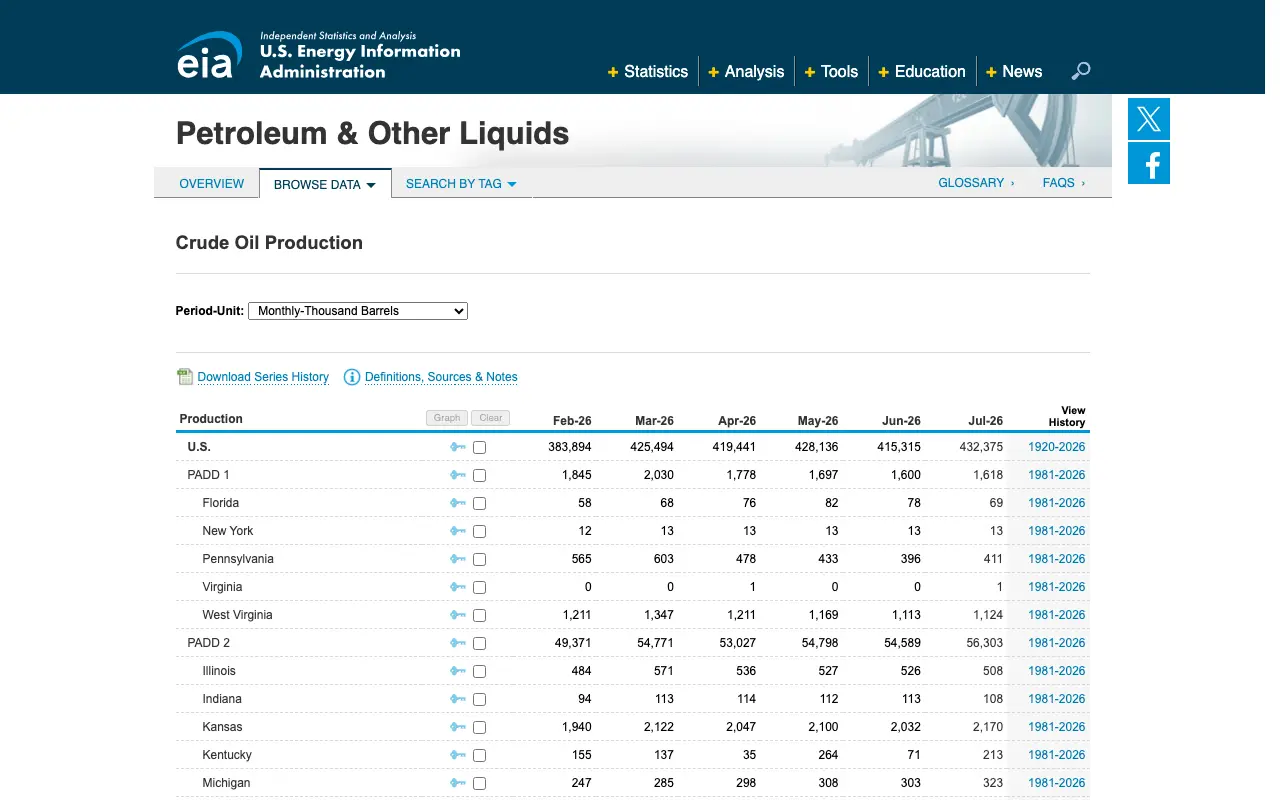Check the U.S. row checkbox
This screenshot has width=1280, height=800.
[x=479, y=447]
